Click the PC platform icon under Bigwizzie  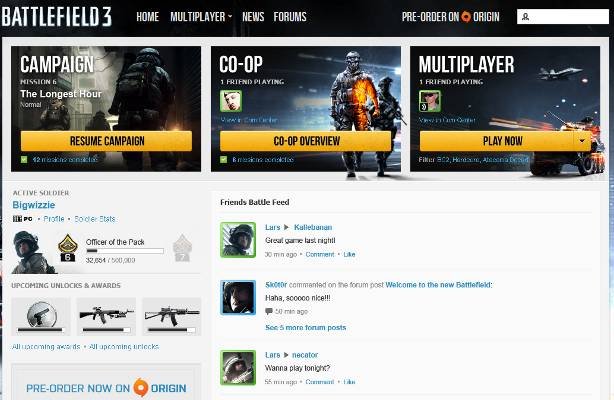(22, 219)
